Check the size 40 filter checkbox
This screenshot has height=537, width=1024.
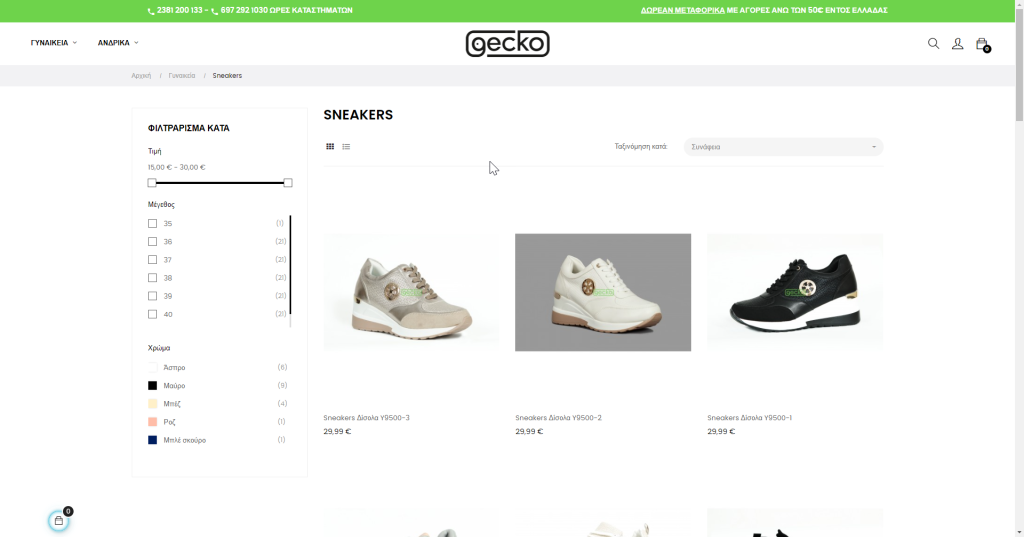152,314
